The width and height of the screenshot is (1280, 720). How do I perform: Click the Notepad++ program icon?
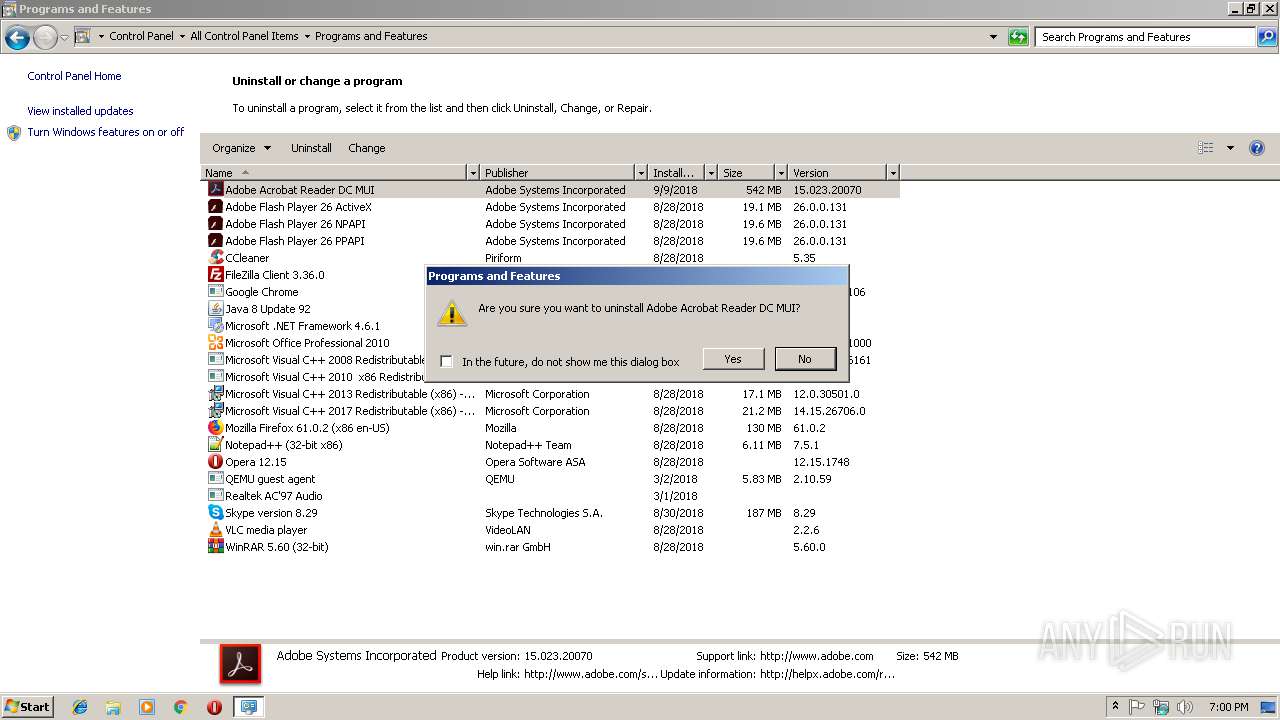coord(215,445)
